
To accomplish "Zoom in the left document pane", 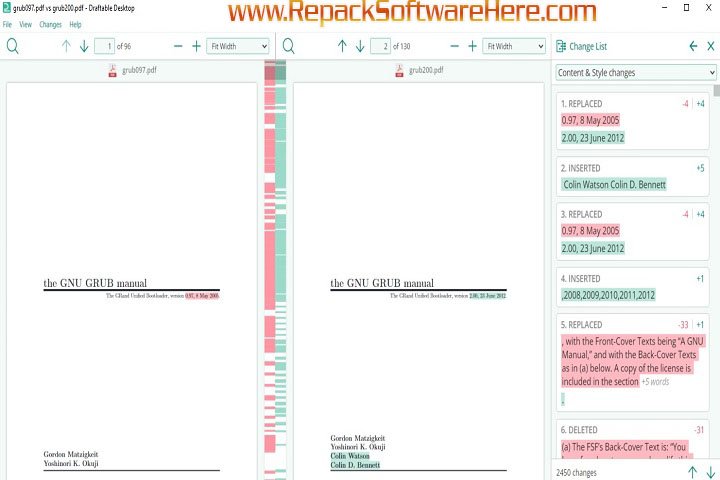I will pos(196,46).
